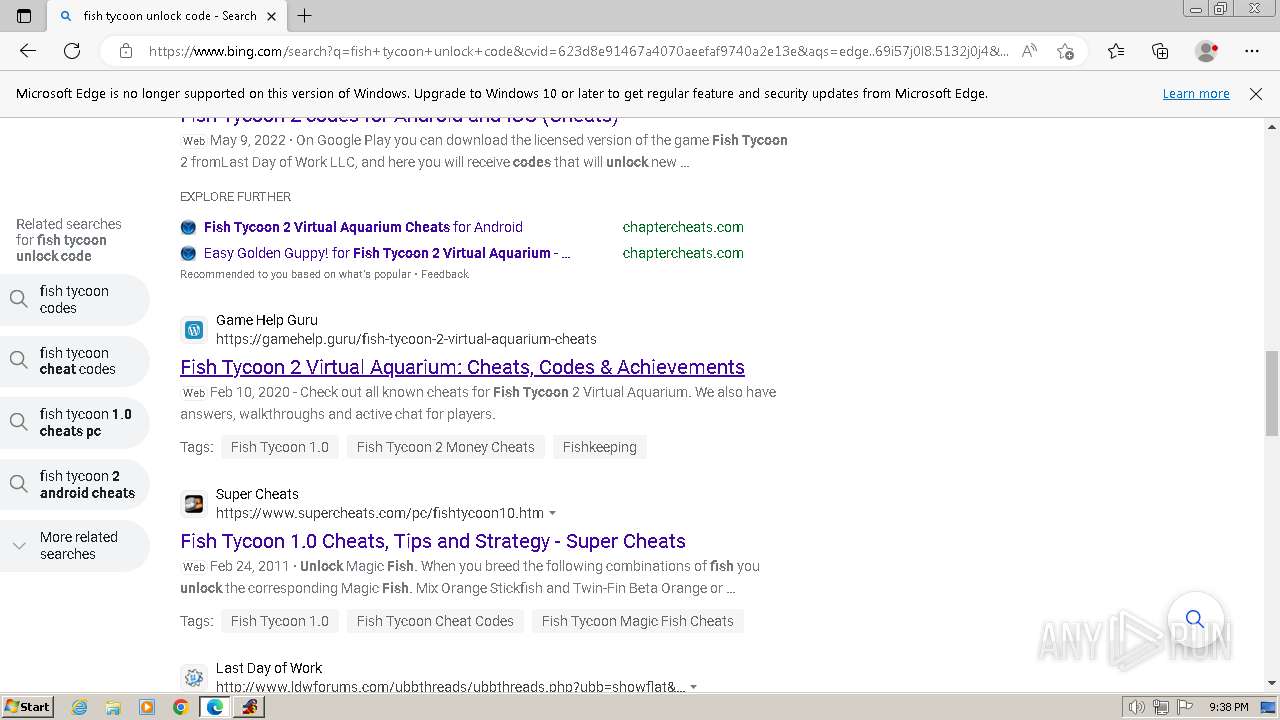Click scrollbar down arrow
Viewport: 1280px width, 720px height.
pyautogui.click(x=1272, y=683)
